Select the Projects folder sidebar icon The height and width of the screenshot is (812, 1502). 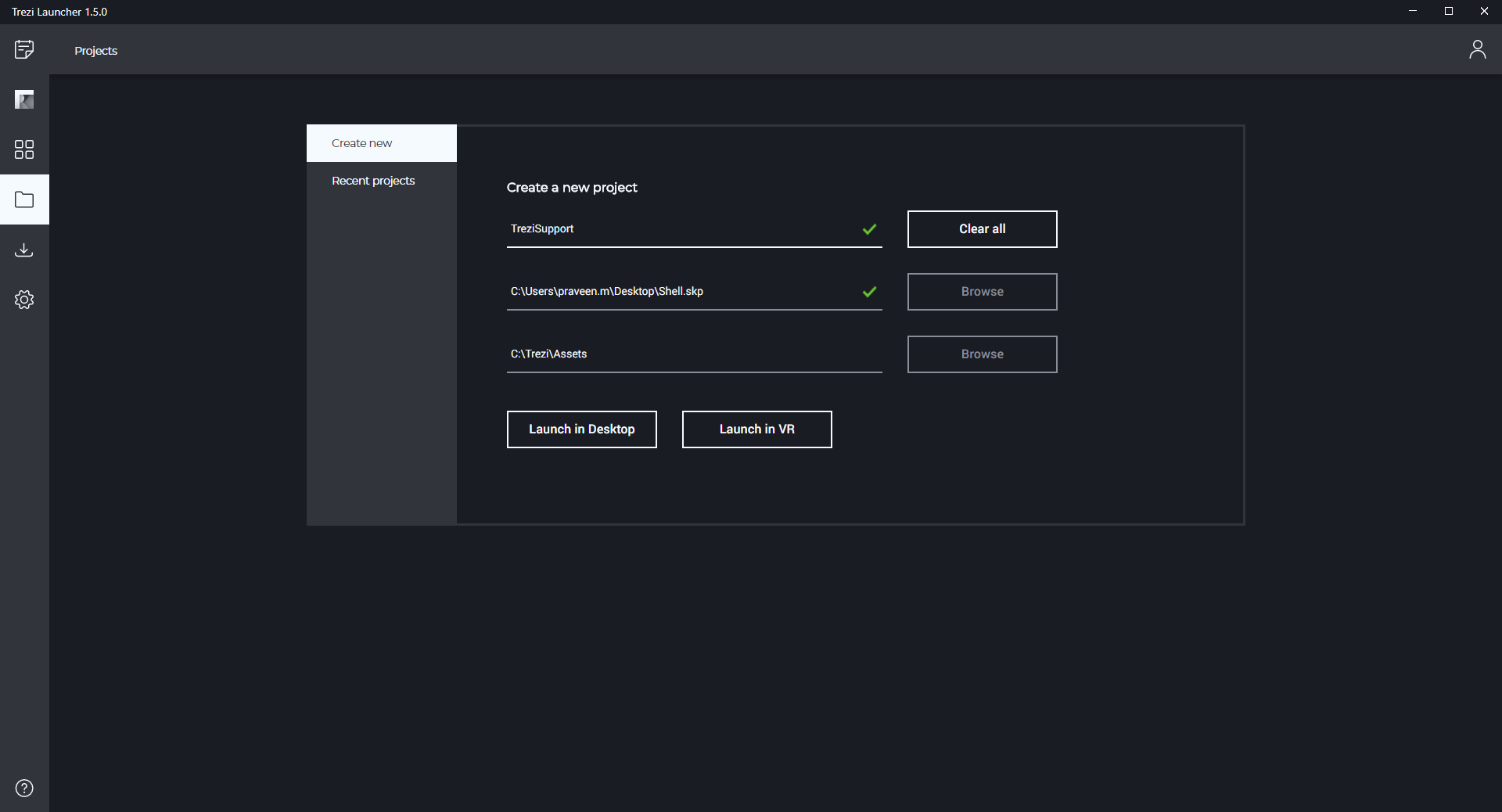click(24, 199)
